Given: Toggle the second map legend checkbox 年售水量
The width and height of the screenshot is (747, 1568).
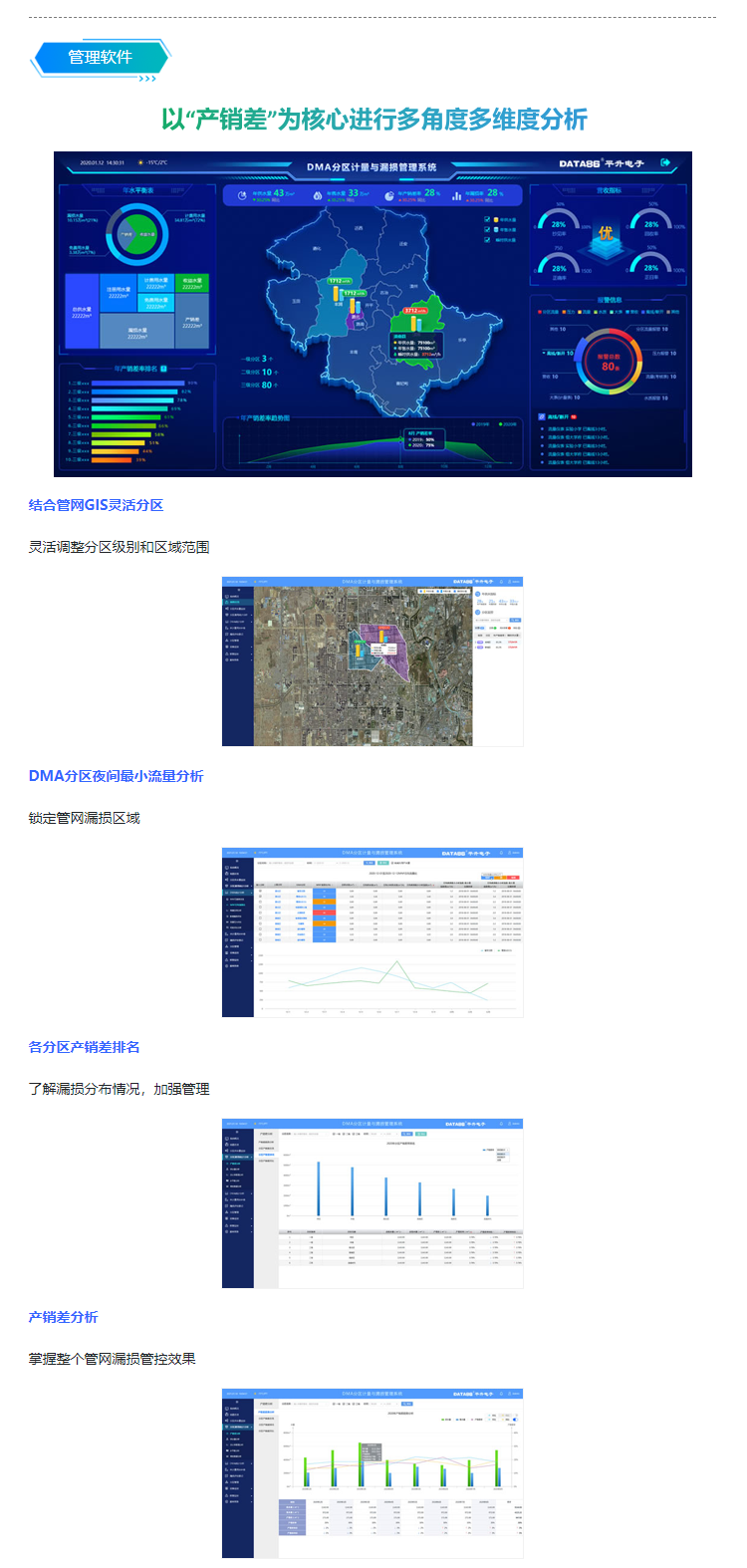Looking at the screenshot, I should 487,229.
